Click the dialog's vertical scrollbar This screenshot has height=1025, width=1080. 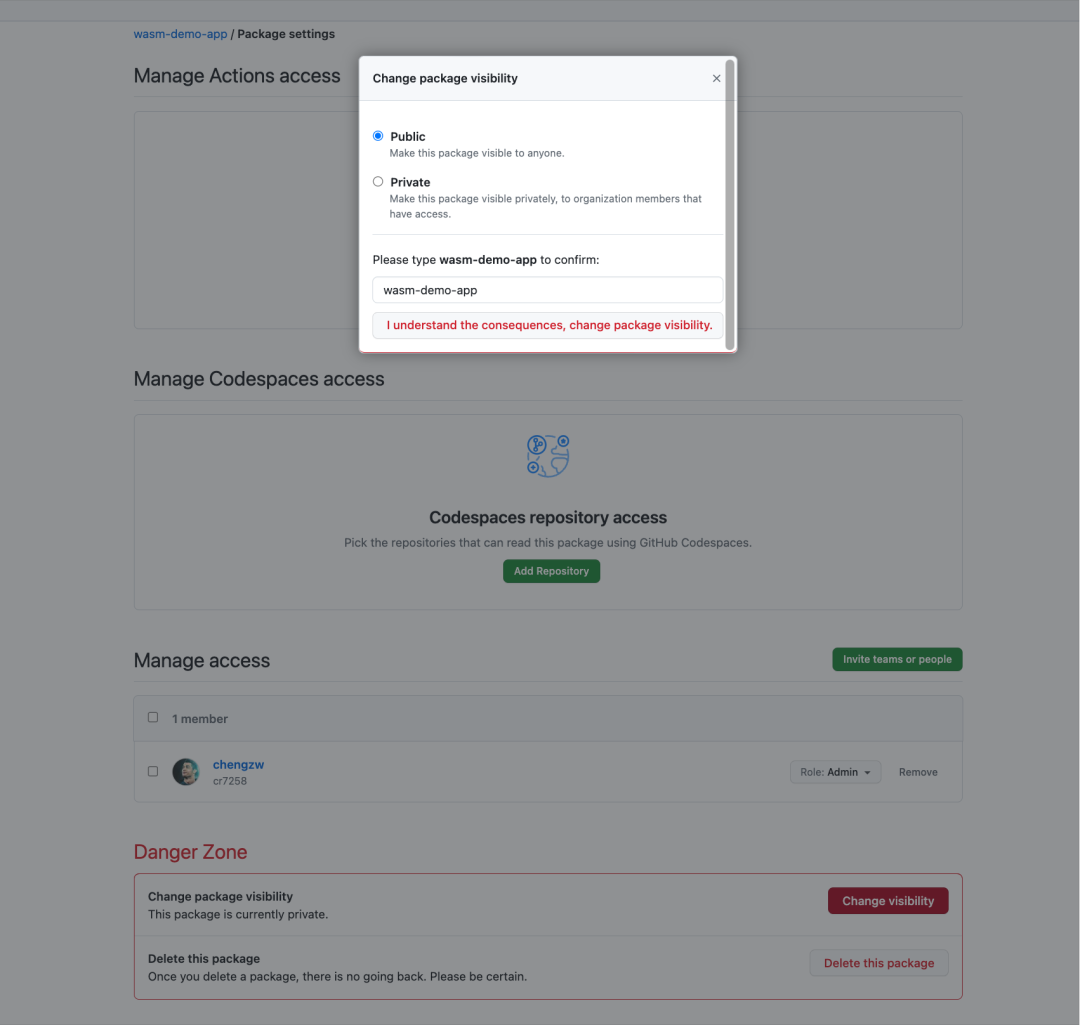click(x=730, y=205)
